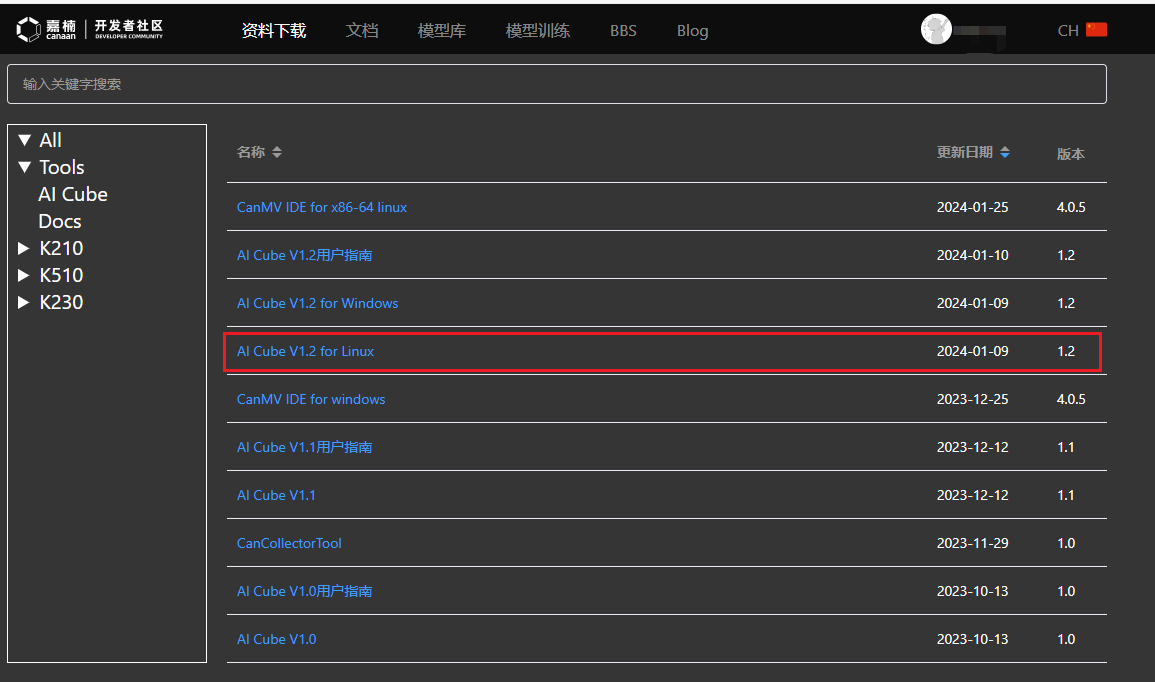Open AI Cube V1.0用户指南 link
Image resolution: width=1155 pixels, height=682 pixels.
tap(304, 591)
